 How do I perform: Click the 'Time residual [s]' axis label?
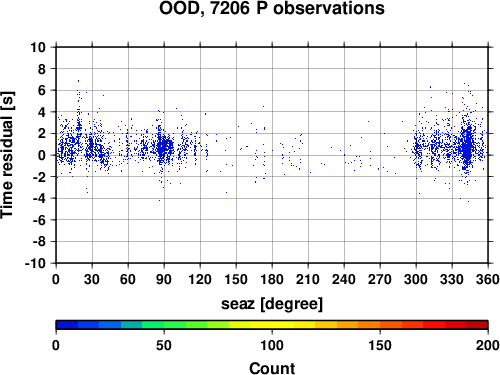(7, 155)
